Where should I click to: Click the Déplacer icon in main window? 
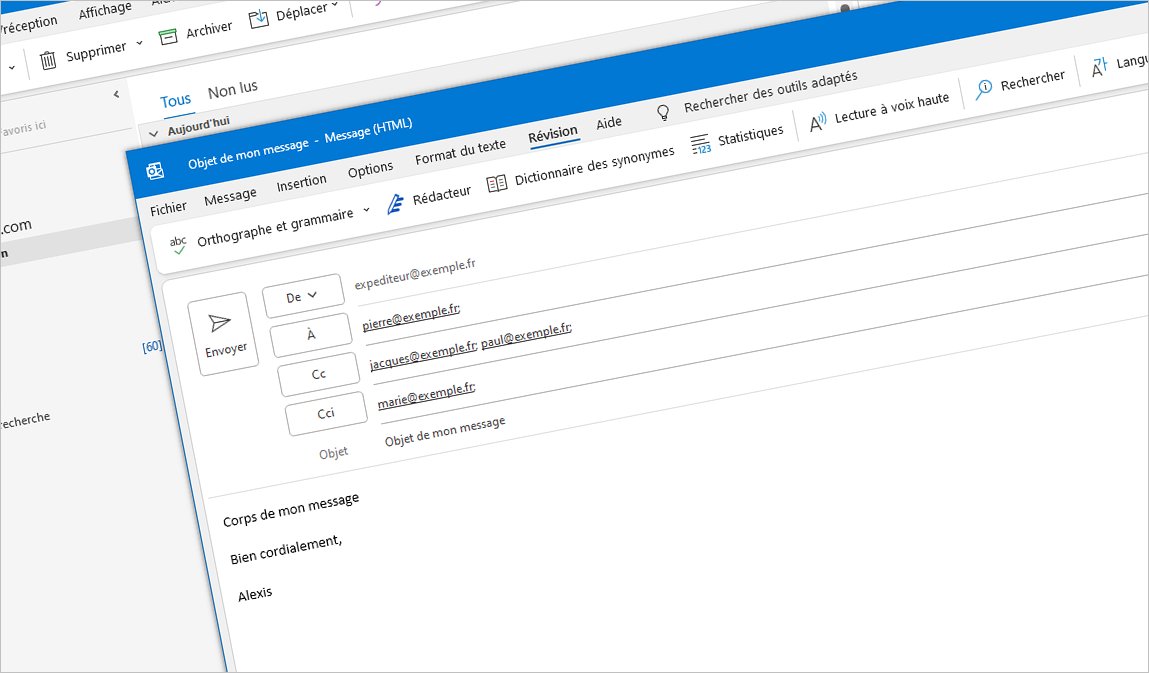click(259, 18)
